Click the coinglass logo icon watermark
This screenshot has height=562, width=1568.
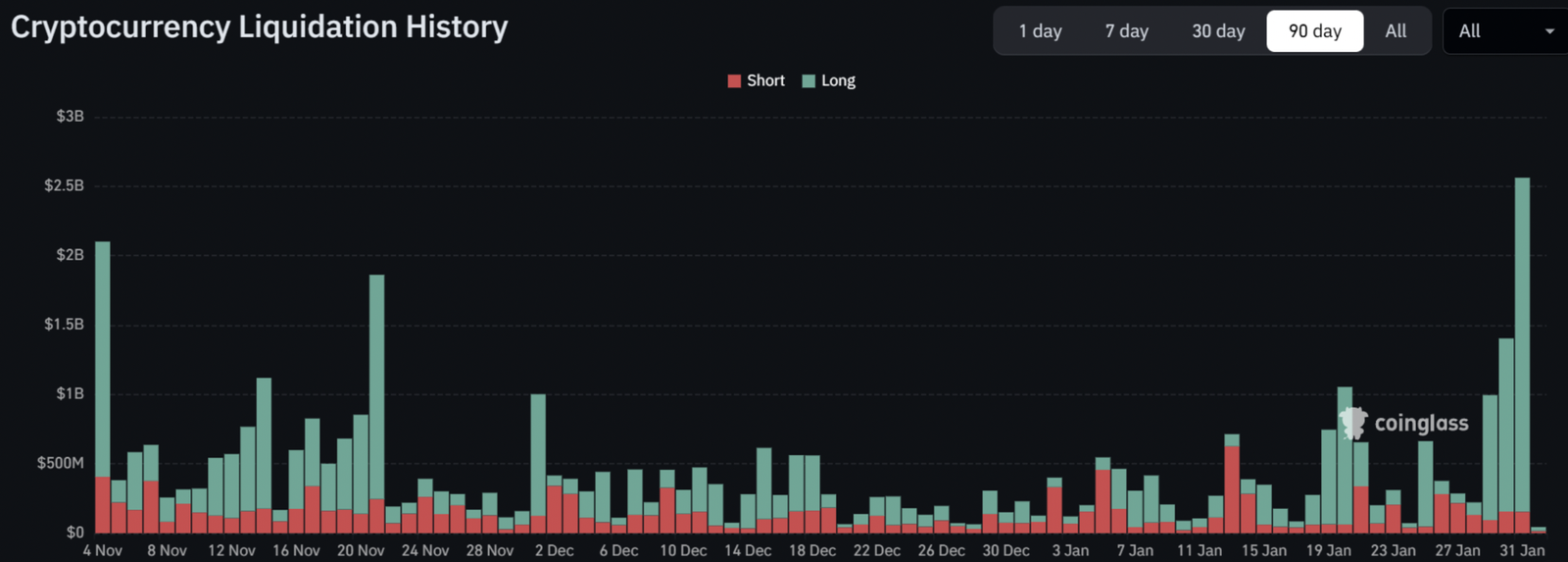tap(1353, 423)
